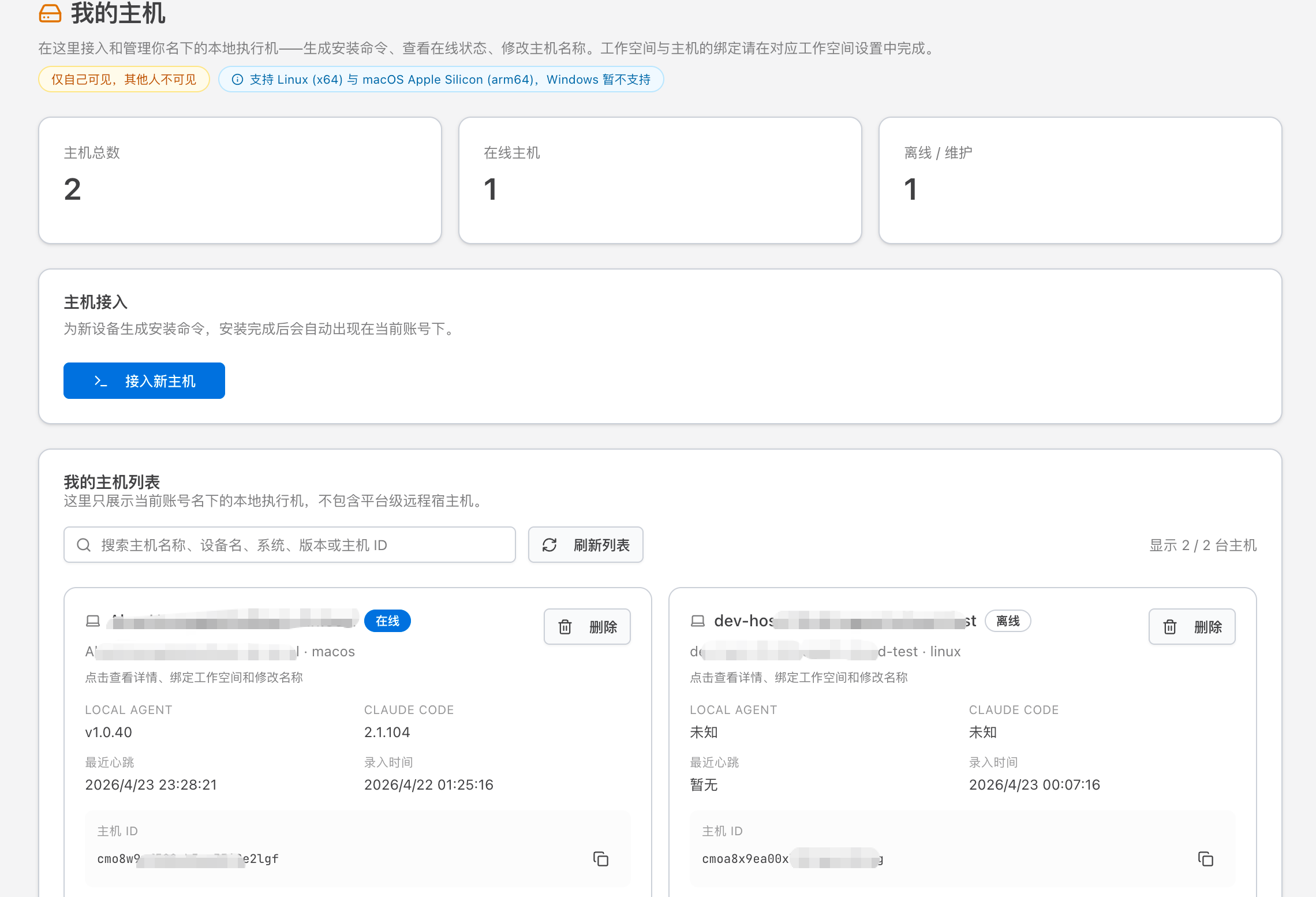This screenshot has width=1316, height=897.
Task: Click the terminal icon in 接入新主机 button
Action: click(x=100, y=381)
